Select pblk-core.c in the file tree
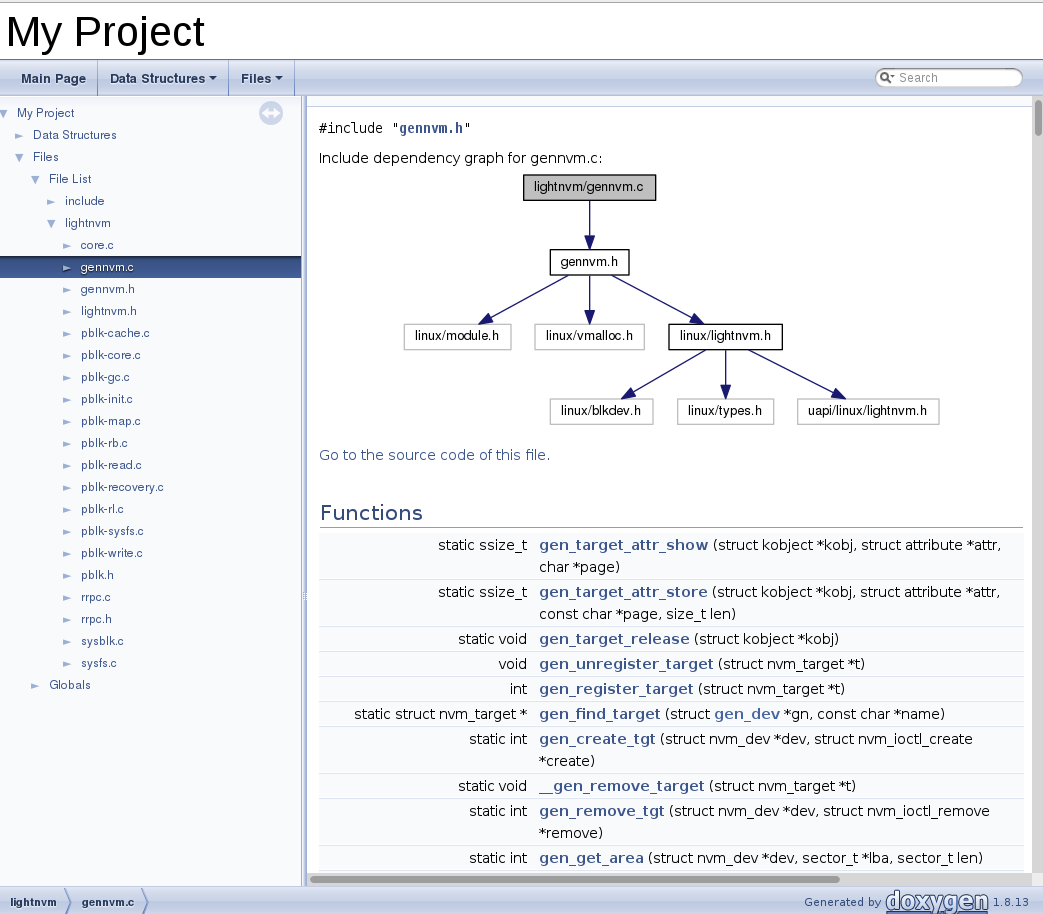Image resolution: width=1043 pixels, height=914 pixels. click(x=110, y=355)
